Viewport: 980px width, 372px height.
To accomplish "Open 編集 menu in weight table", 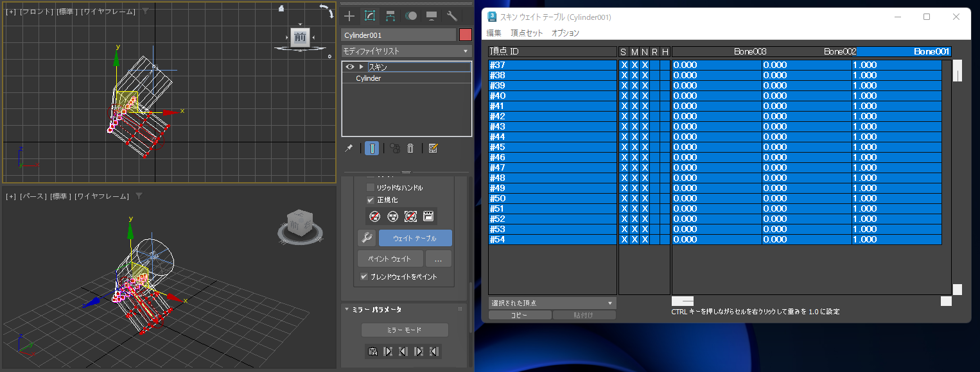I will 494,33.
